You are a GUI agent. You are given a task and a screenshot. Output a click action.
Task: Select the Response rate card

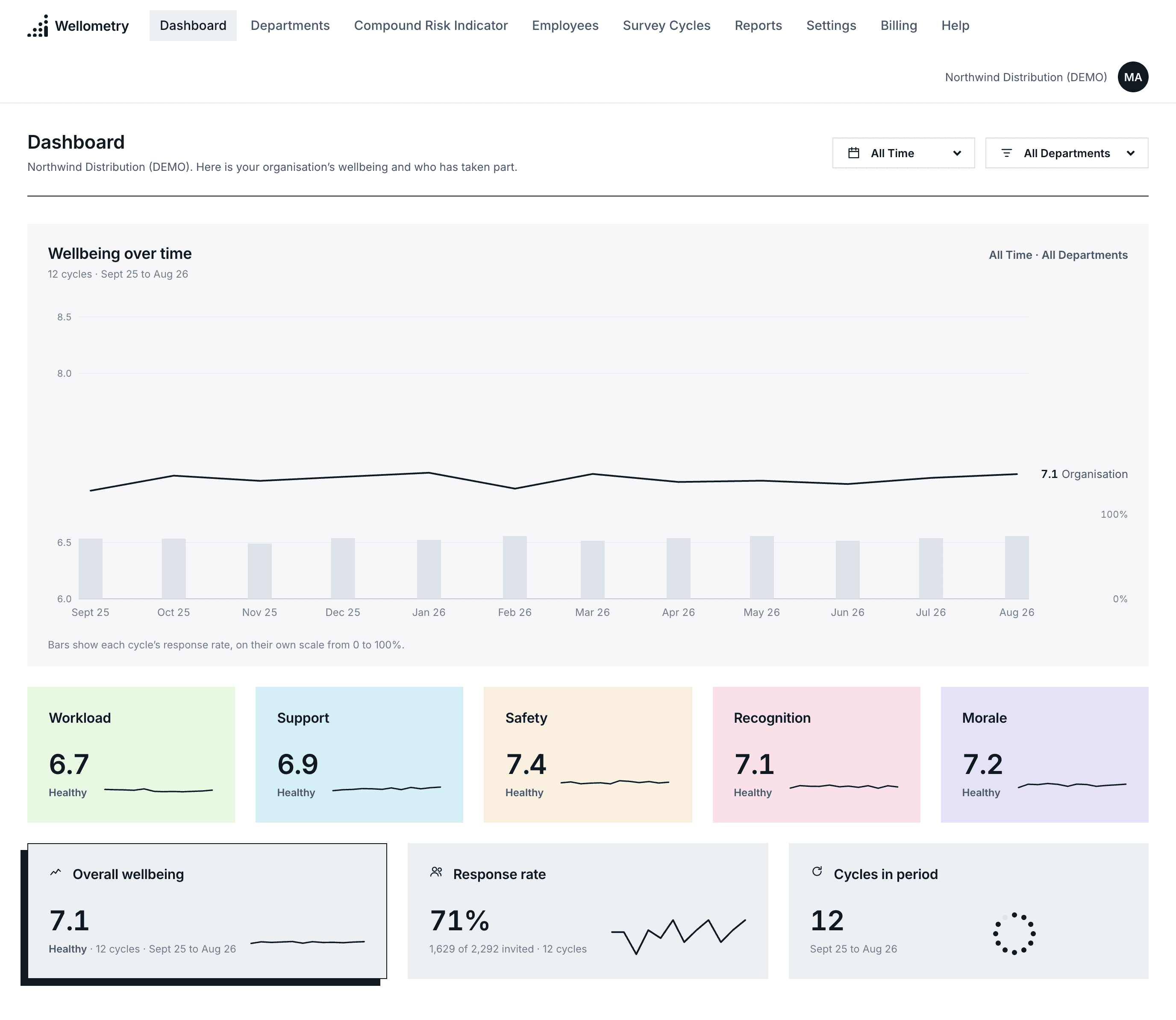click(588, 911)
